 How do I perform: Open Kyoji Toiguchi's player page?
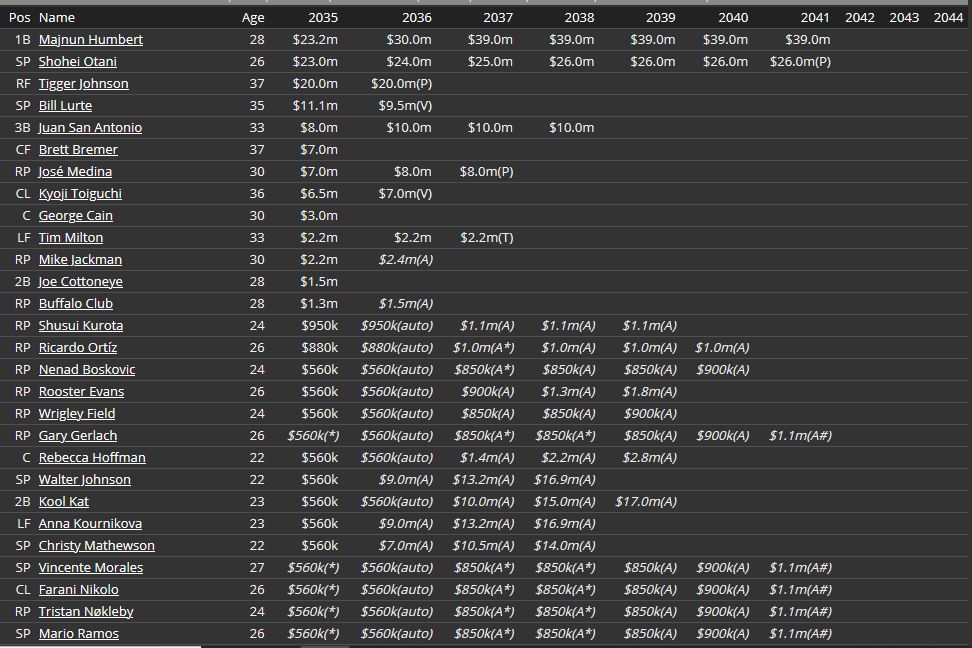(80, 193)
